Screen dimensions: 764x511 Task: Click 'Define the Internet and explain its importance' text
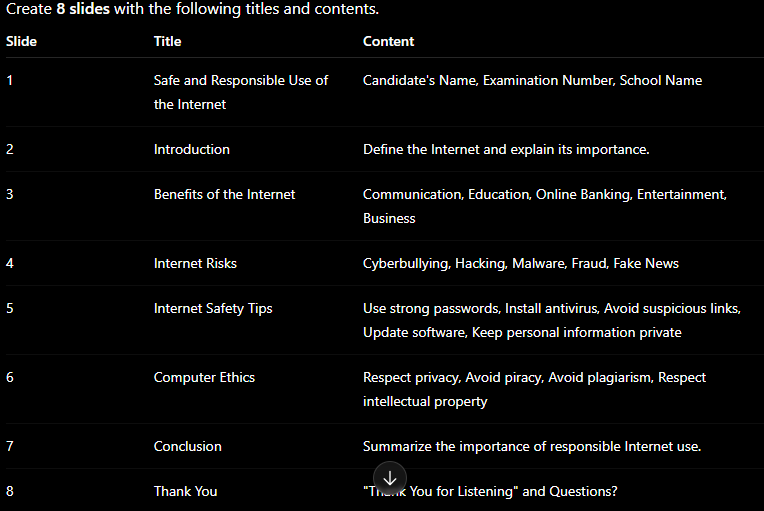pos(505,149)
